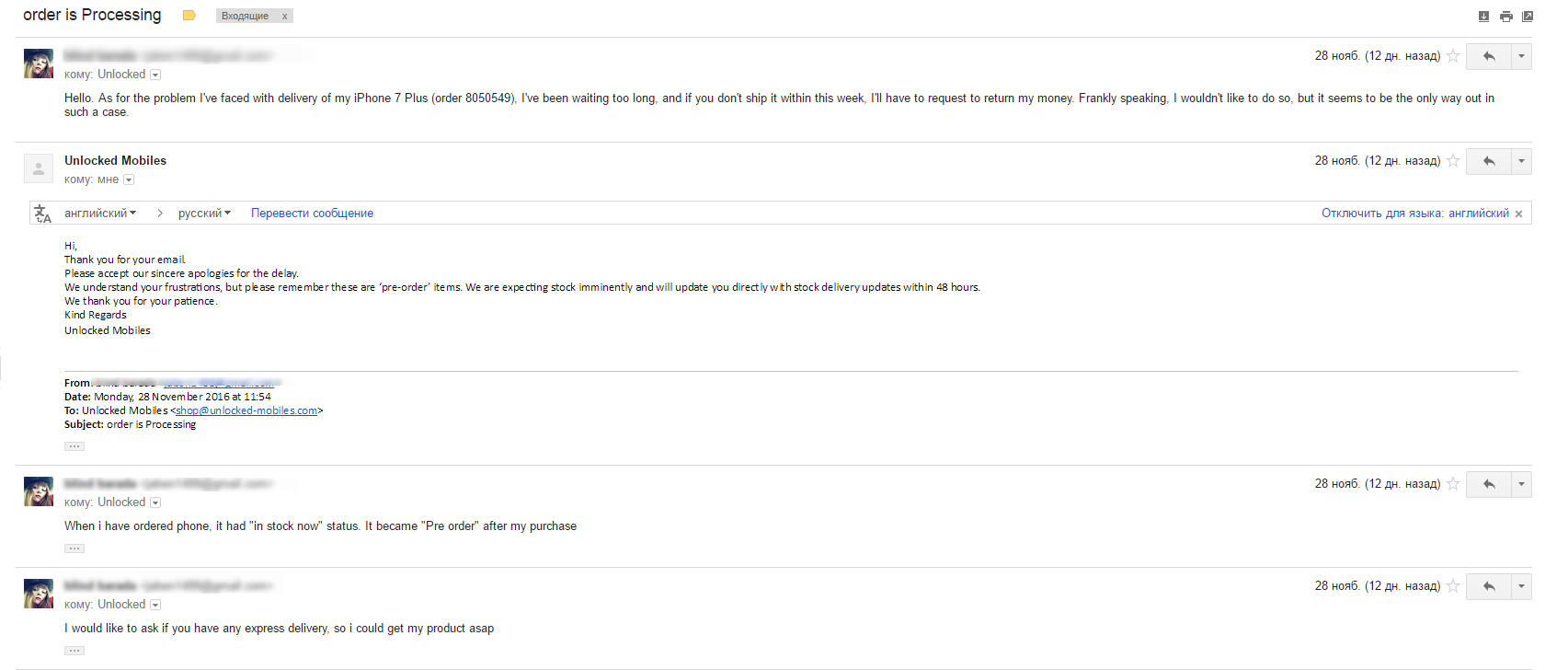Reply to the Unlocked Mobiles message
Image resolution: width=1568 pixels, height=670 pixels.
point(1489,161)
